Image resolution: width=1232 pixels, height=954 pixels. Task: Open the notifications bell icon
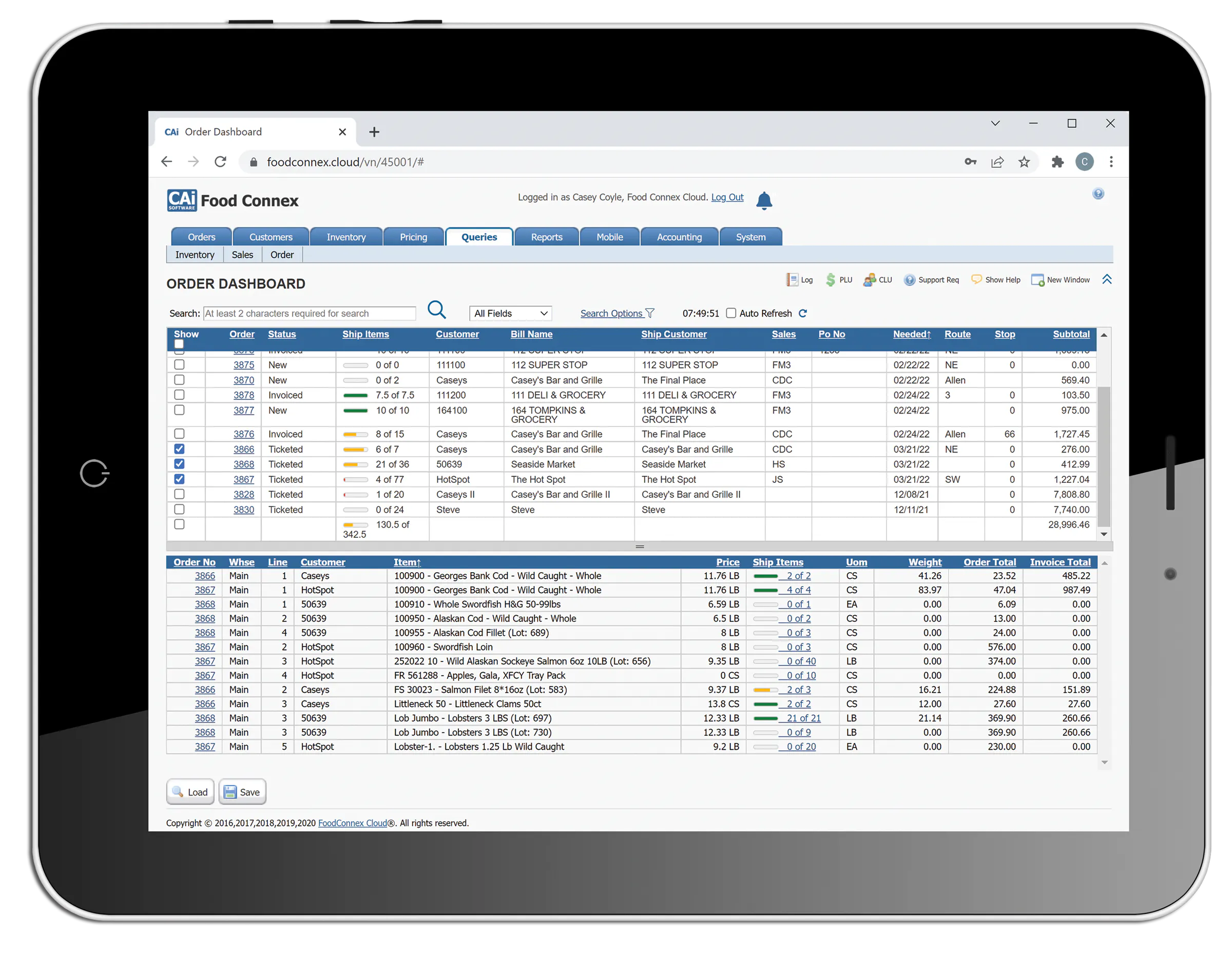(x=764, y=200)
